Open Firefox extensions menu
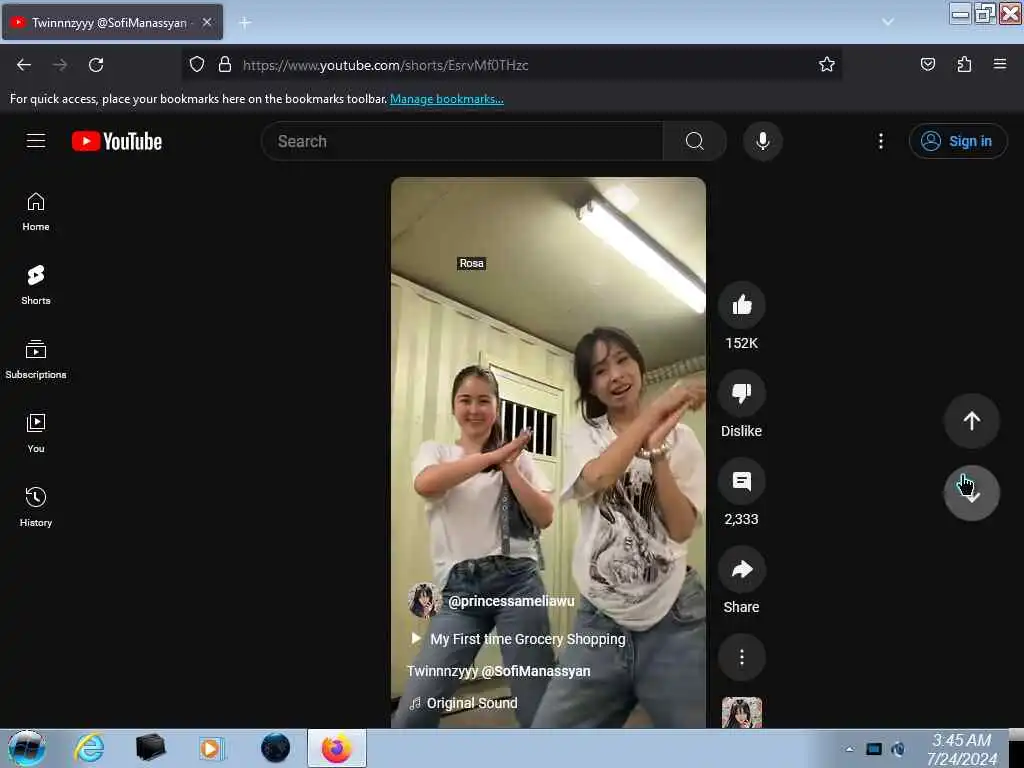1024x768 pixels. tap(965, 65)
